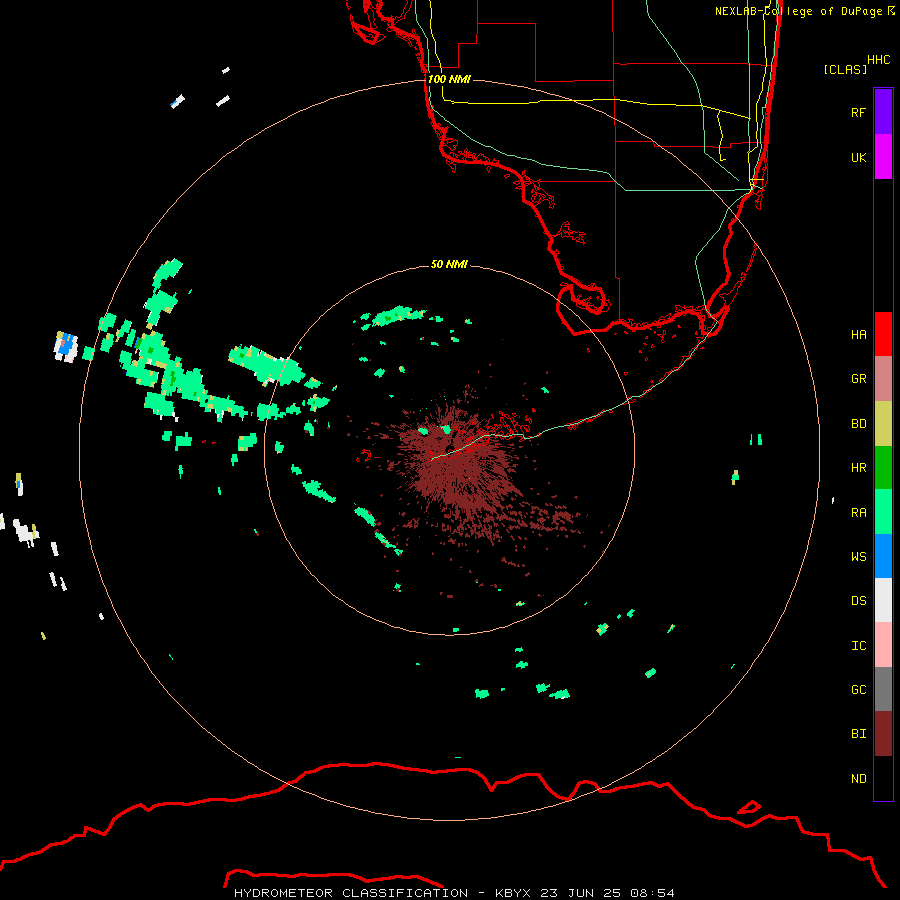Click the [CLAS] units label
Screen dimensions: 900x900
(x=845, y=69)
